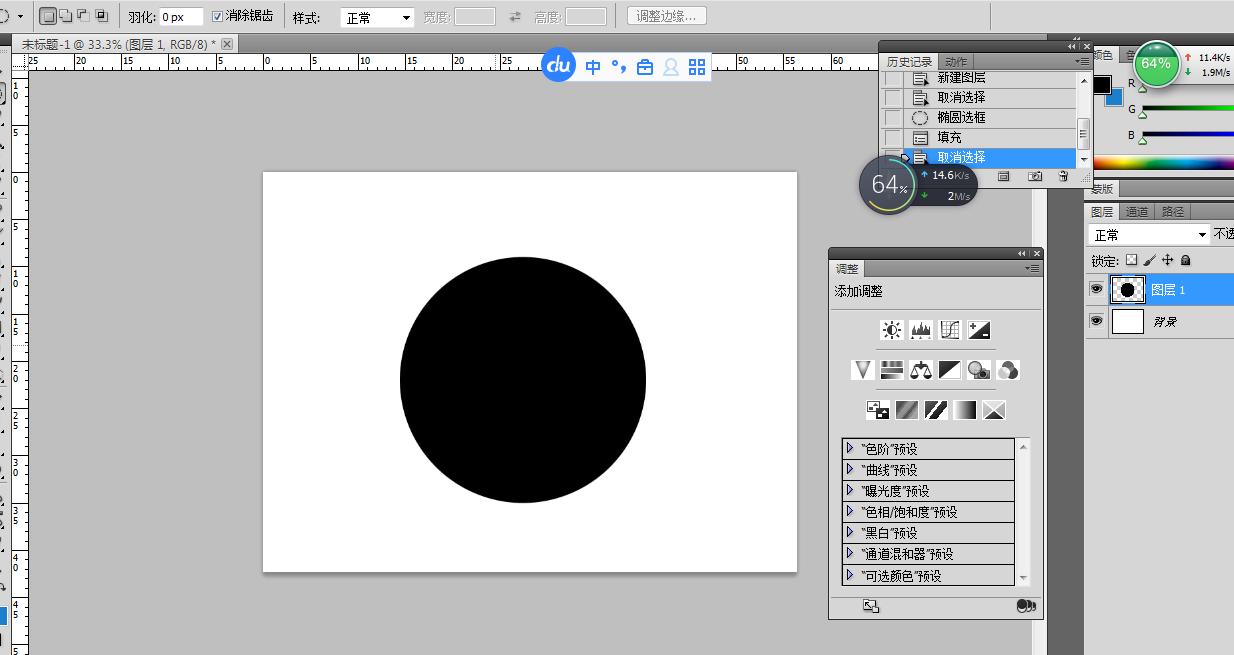Image resolution: width=1234 pixels, height=655 pixels.
Task: Hide the 背景 layer using its eye icon
Action: coord(1097,321)
